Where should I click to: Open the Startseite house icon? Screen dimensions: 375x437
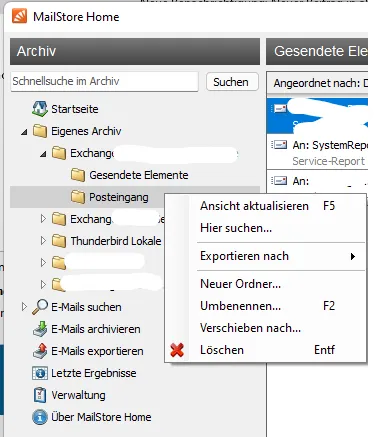click(x=40, y=109)
